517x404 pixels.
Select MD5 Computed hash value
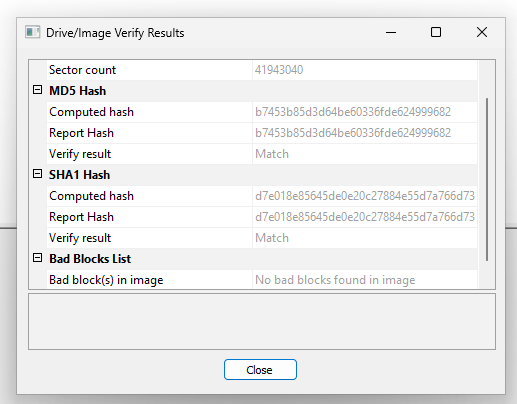[353, 112]
